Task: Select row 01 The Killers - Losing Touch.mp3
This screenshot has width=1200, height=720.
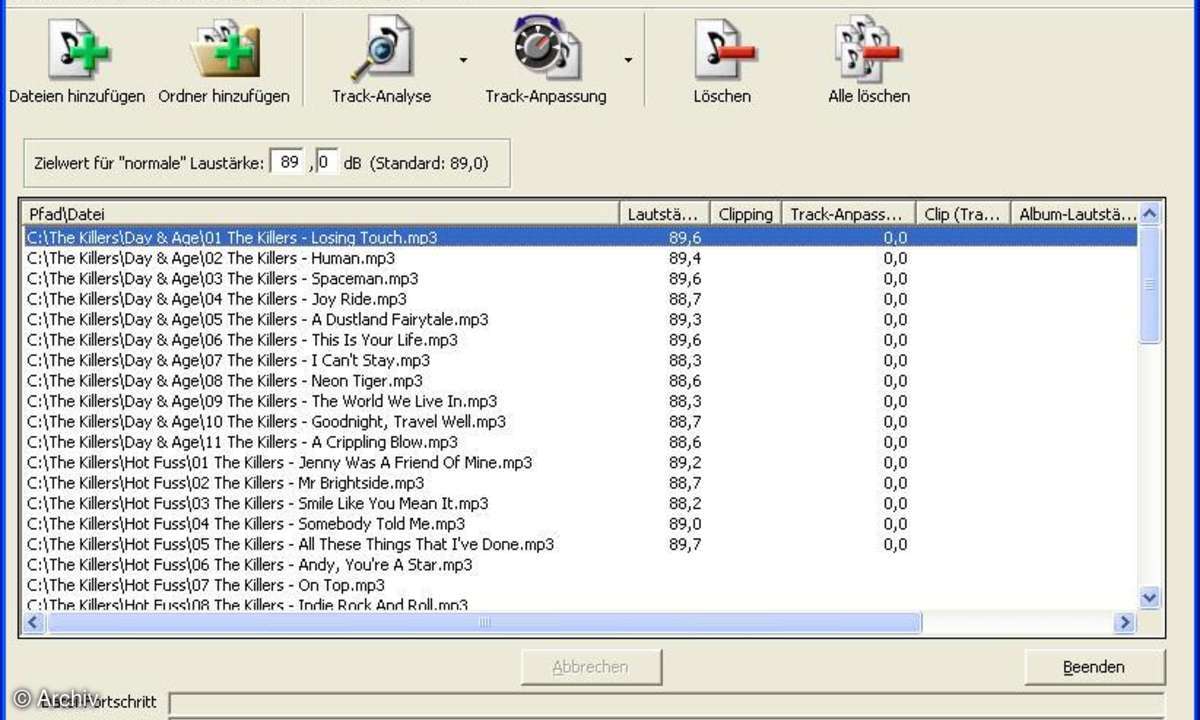Action: click(579, 238)
